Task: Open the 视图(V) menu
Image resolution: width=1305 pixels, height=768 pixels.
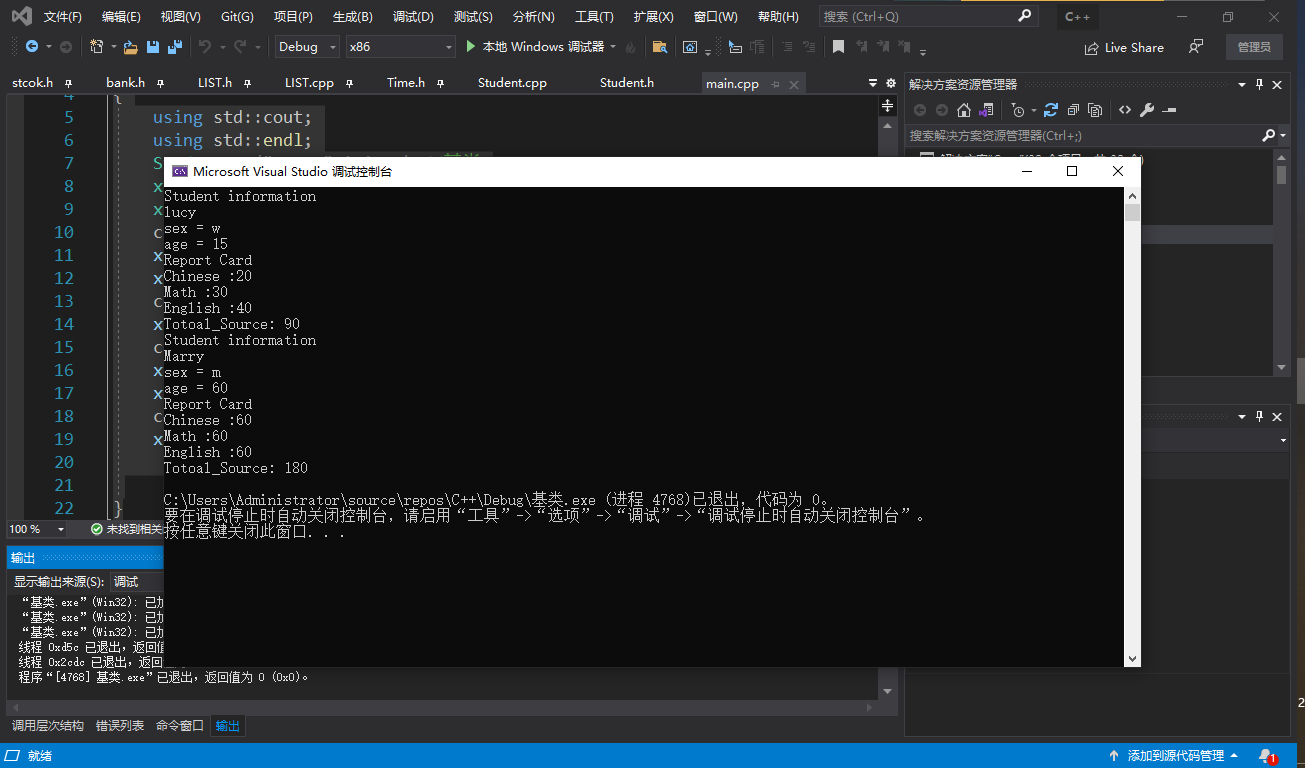Action: point(180,17)
